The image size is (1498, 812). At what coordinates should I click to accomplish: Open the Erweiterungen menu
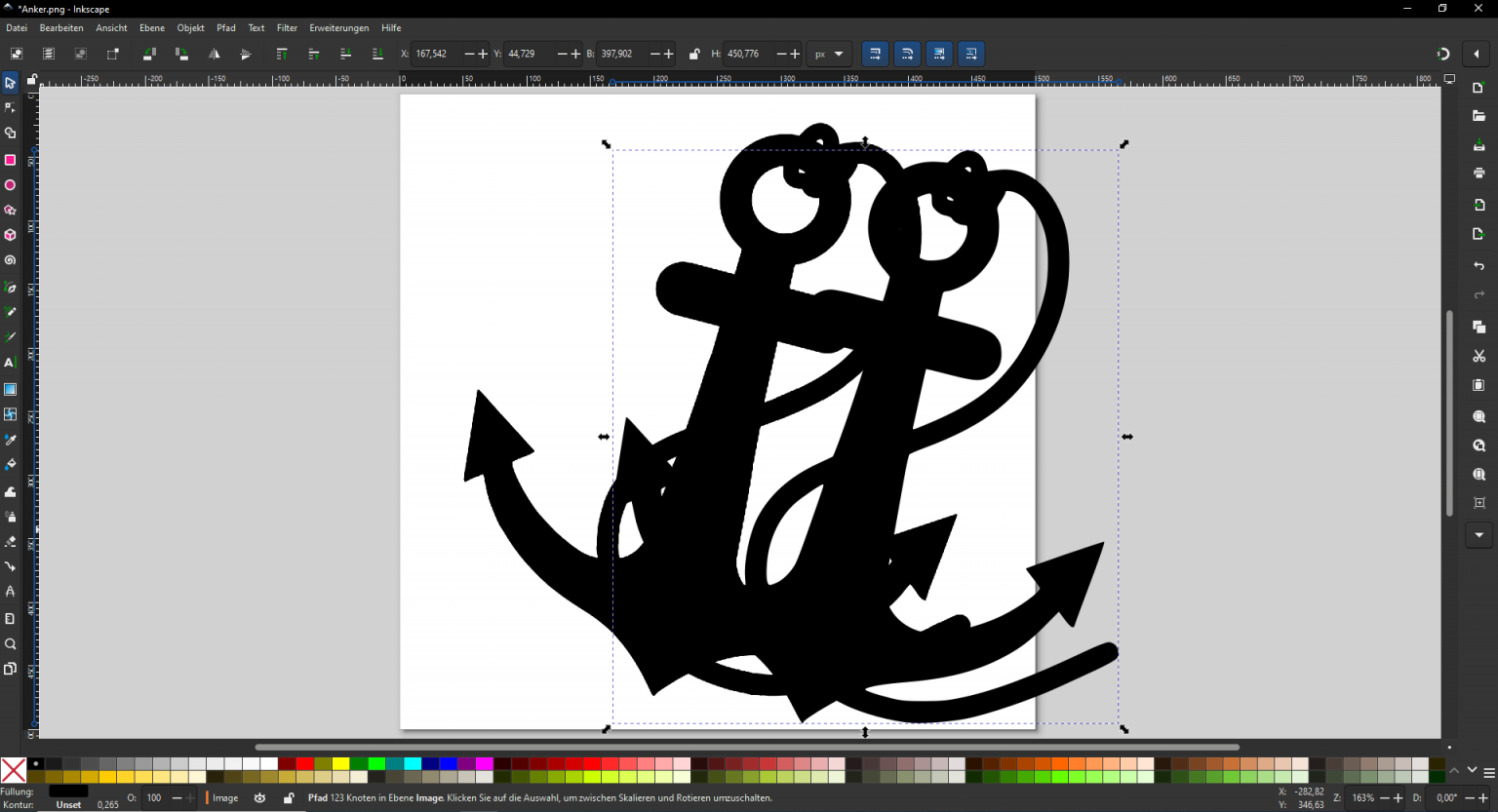[x=338, y=27]
